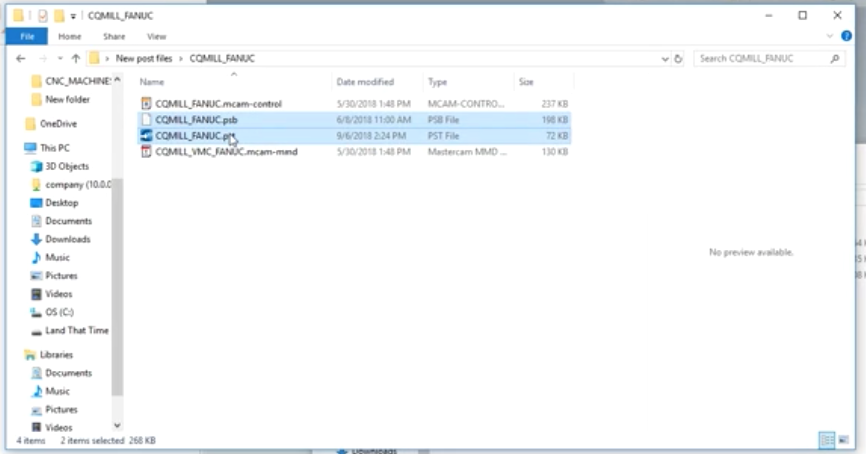This screenshot has width=866, height=454.
Task: Click 'New post files' in address path
Action: [x=144, y=59]
